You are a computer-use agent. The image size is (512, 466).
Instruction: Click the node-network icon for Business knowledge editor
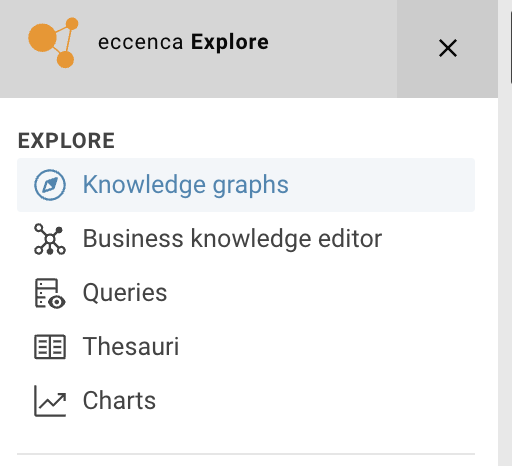tap(50, 239)
